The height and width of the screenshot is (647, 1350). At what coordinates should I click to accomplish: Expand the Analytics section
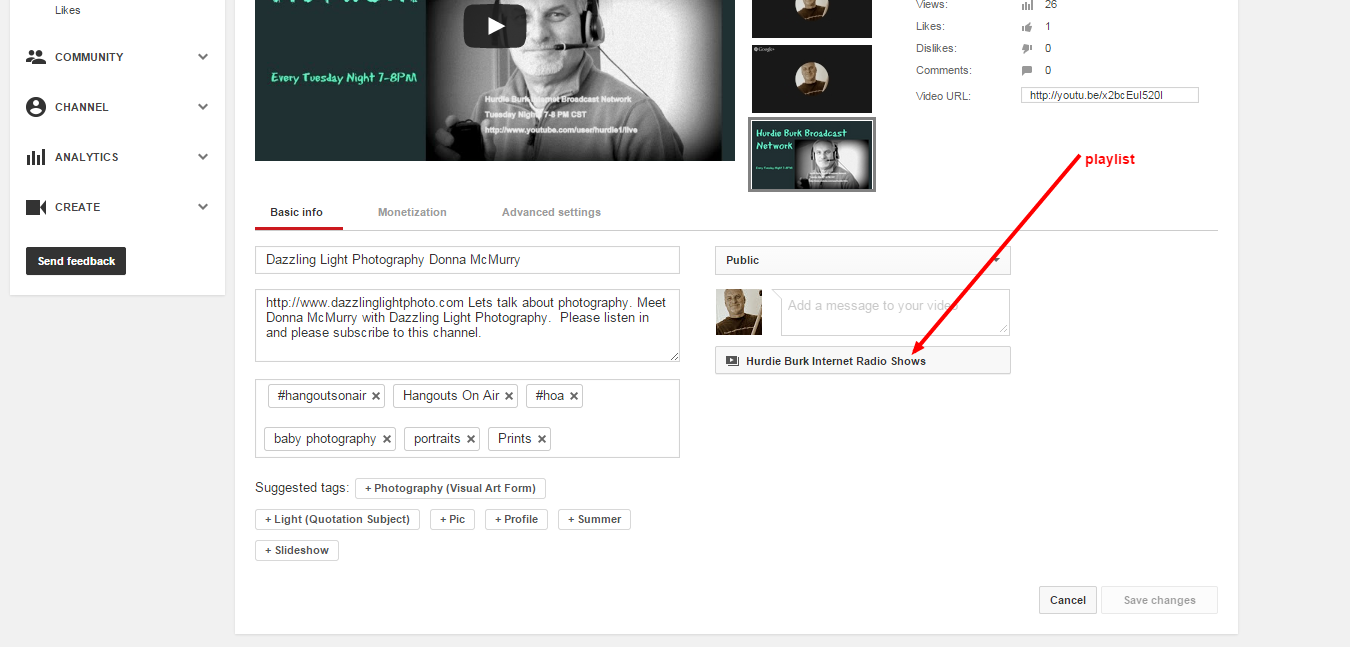click(203, 157)
